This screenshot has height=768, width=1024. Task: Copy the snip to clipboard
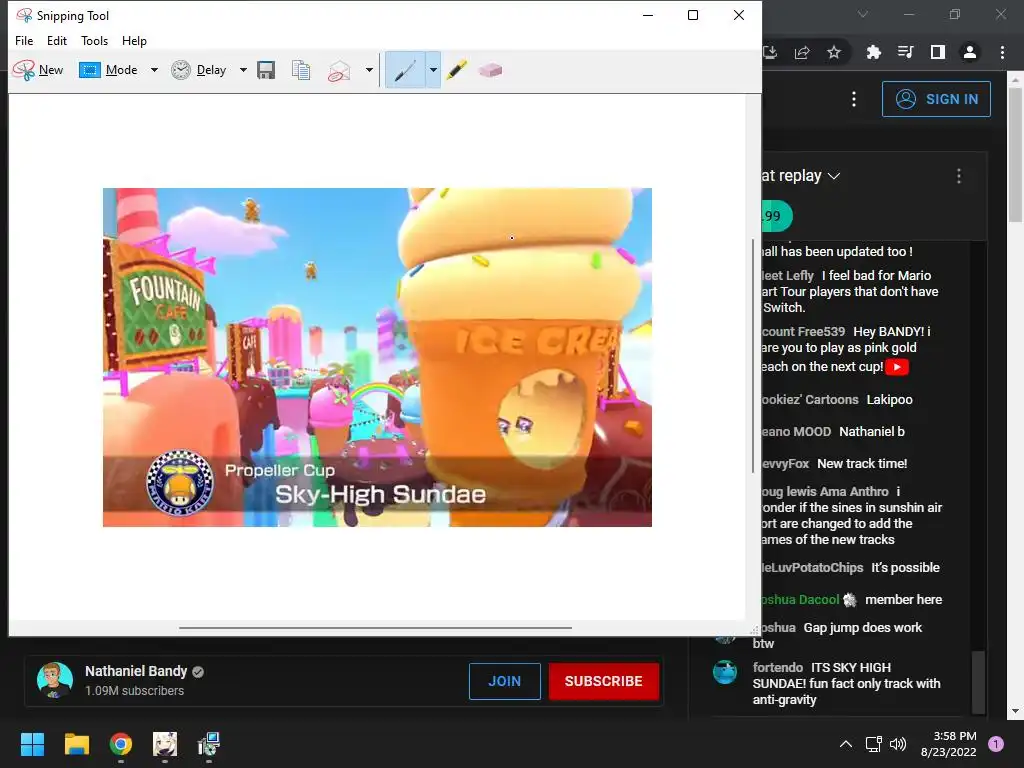click(301, 70)
